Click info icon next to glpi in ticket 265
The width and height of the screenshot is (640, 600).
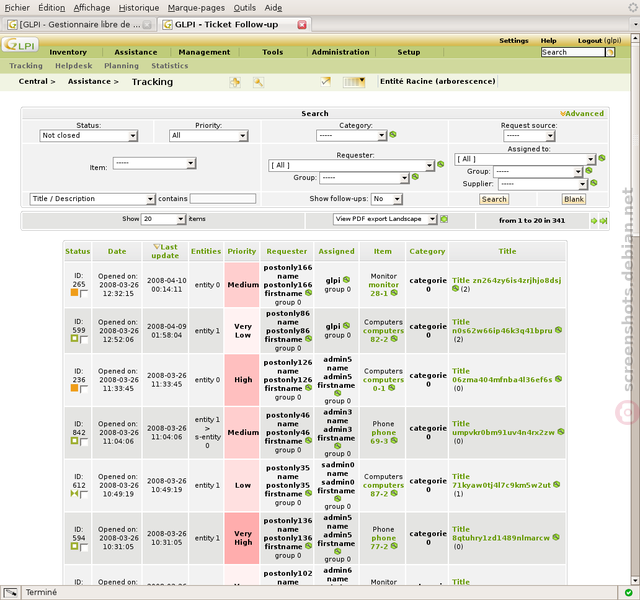[347, 280]
